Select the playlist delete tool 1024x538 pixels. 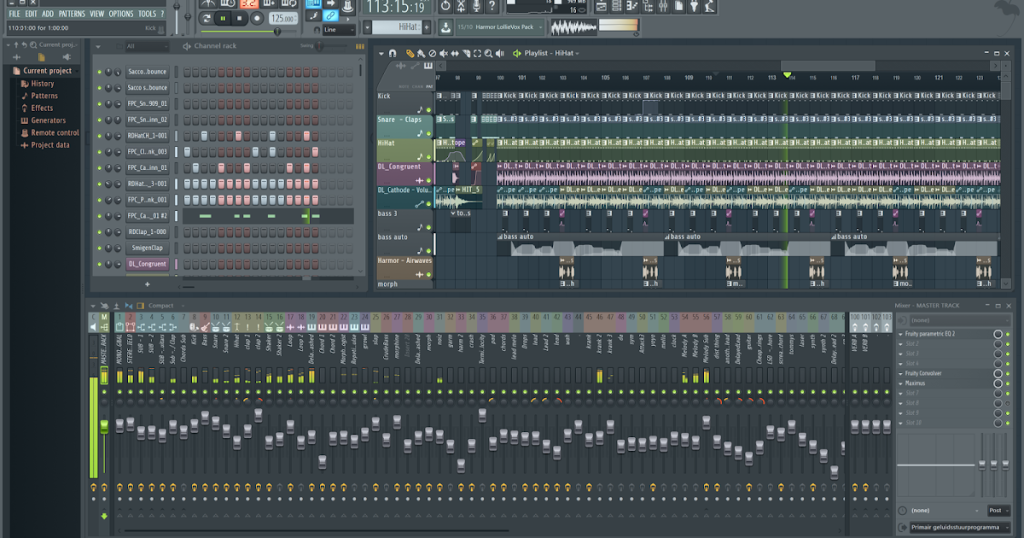click(432, 54)
